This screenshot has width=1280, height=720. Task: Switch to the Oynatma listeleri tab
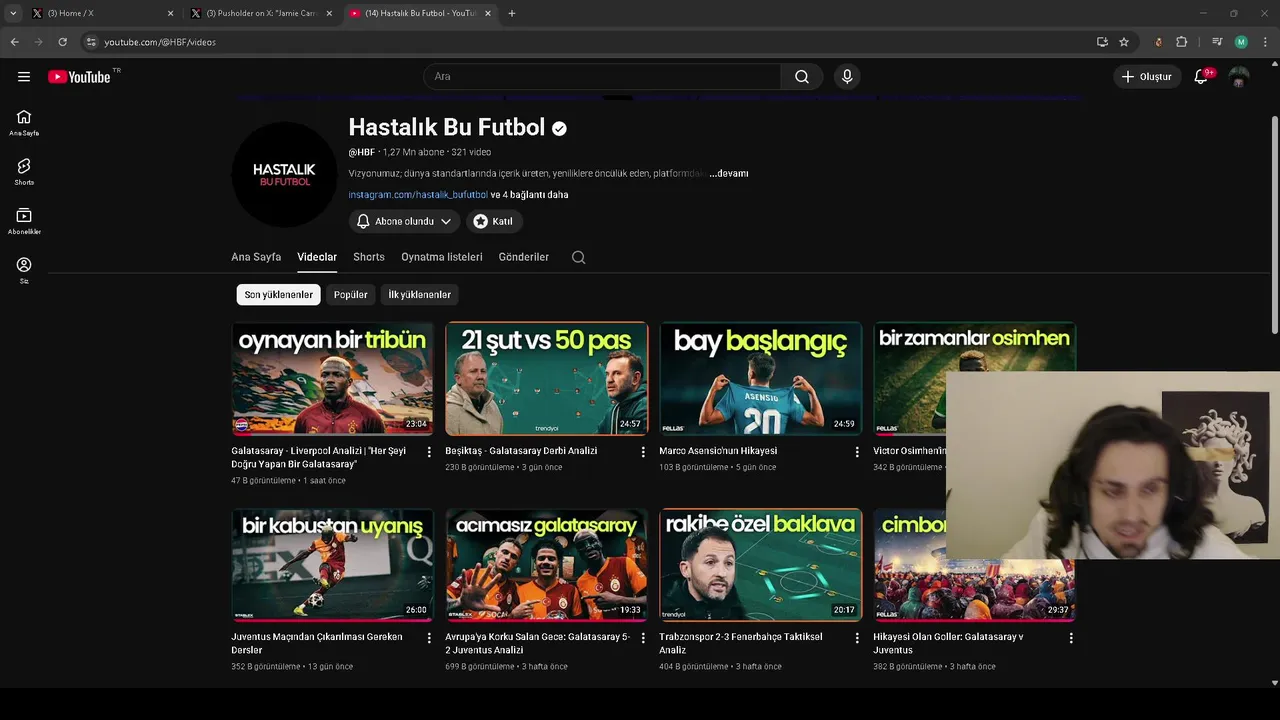pyautogui.click(x=442, y=257)
